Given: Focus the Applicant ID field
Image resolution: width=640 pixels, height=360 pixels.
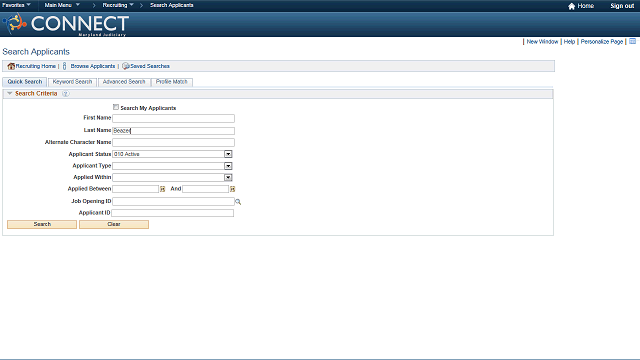Looking at the screenshot, I should (x=173, y=213).
